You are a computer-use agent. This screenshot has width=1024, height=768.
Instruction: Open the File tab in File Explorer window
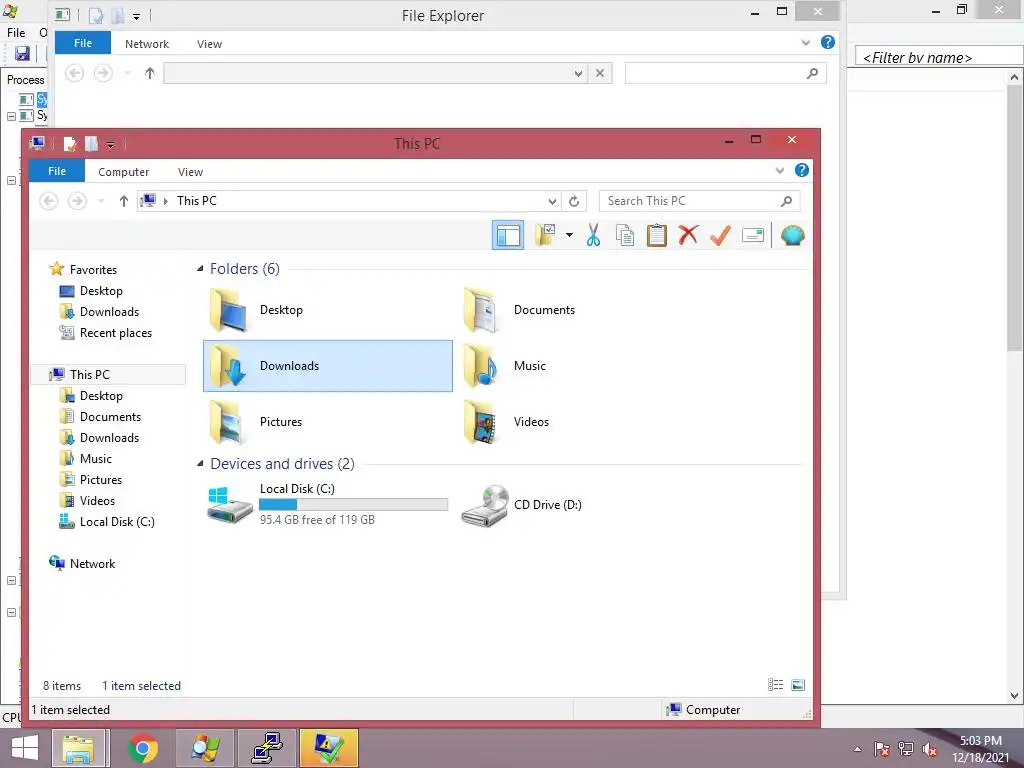coord(83,43)
